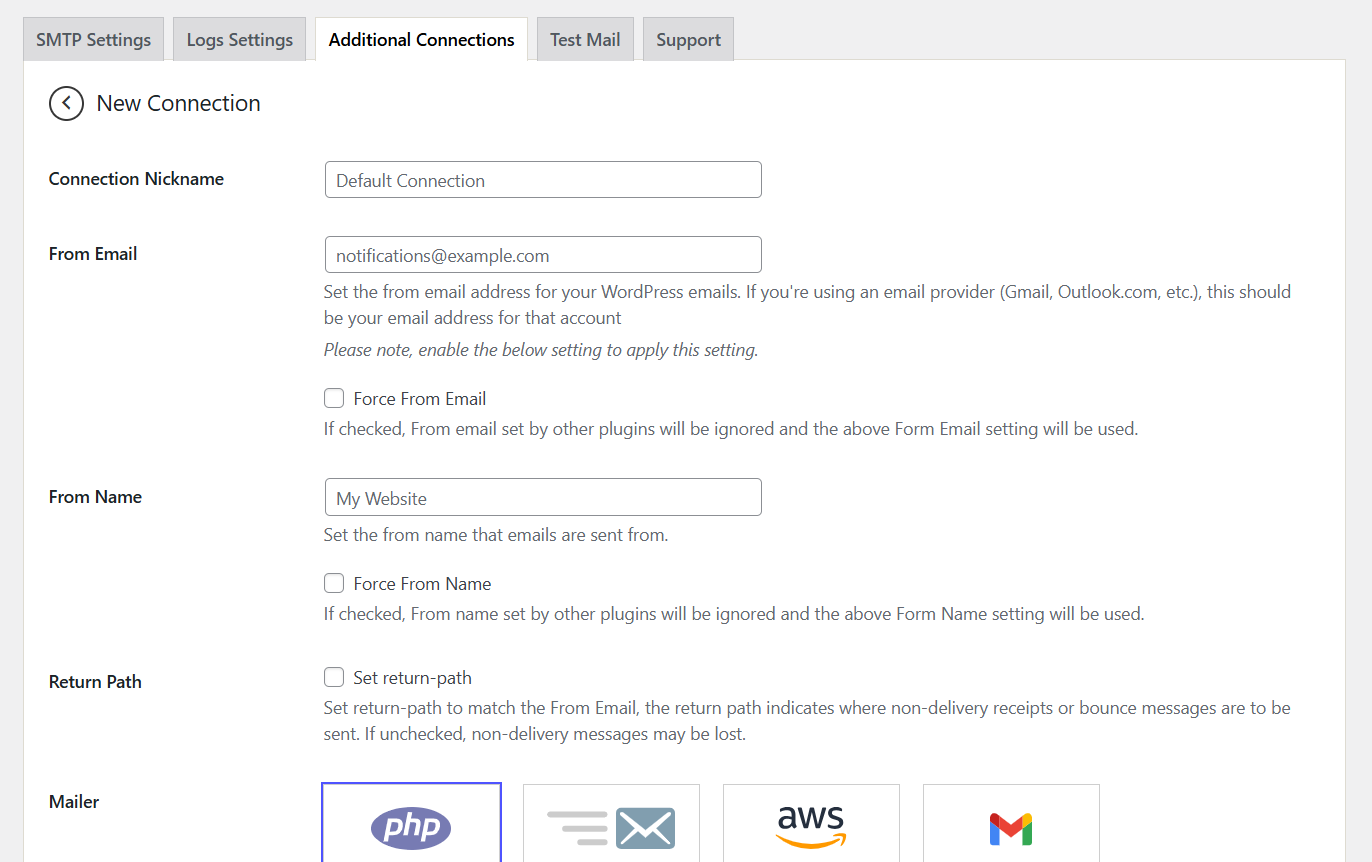
Task: Click the Connection Nickname label text
Action: (x=136, y=179)
